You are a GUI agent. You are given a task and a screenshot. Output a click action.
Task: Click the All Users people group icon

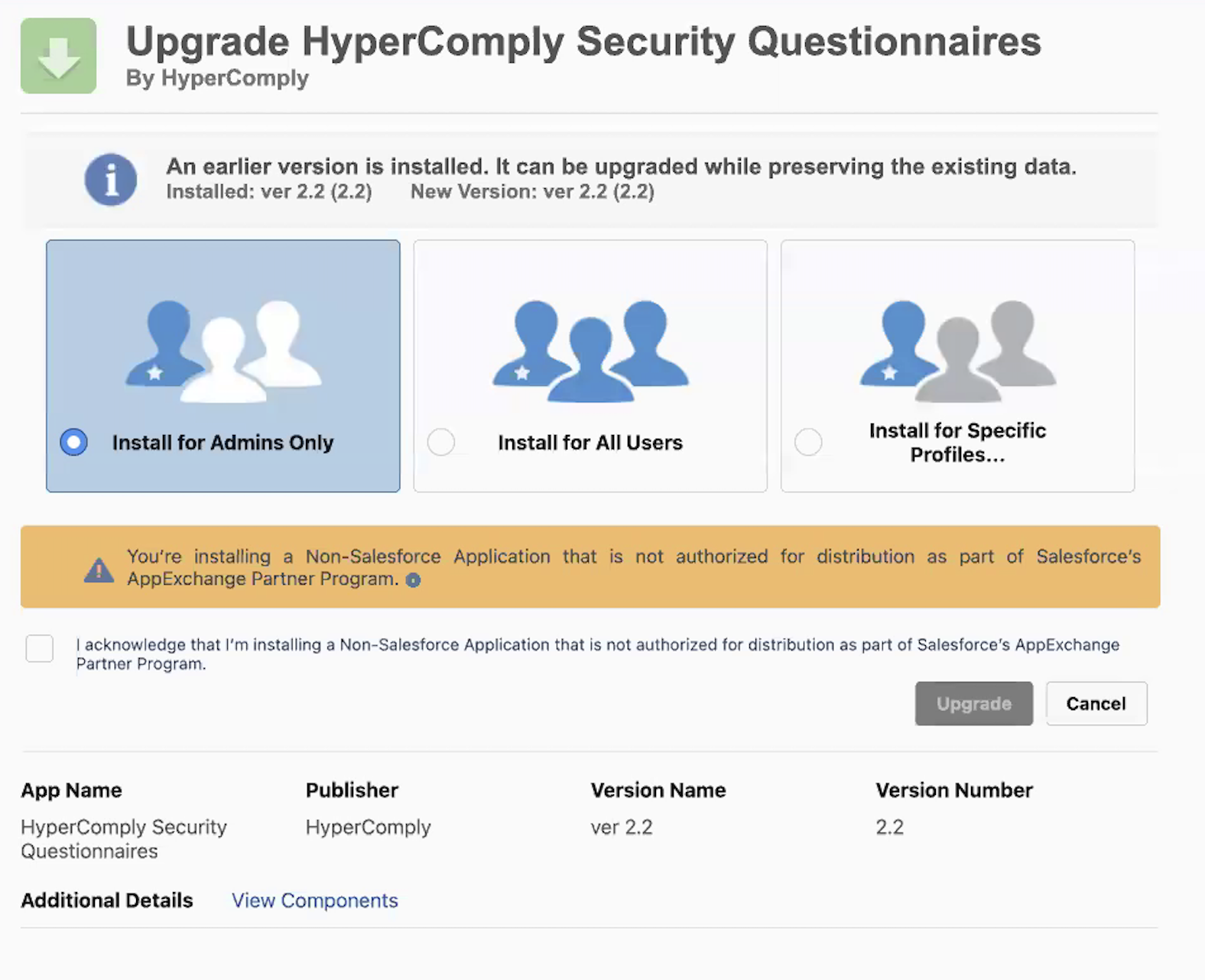(x=590, y=351)
